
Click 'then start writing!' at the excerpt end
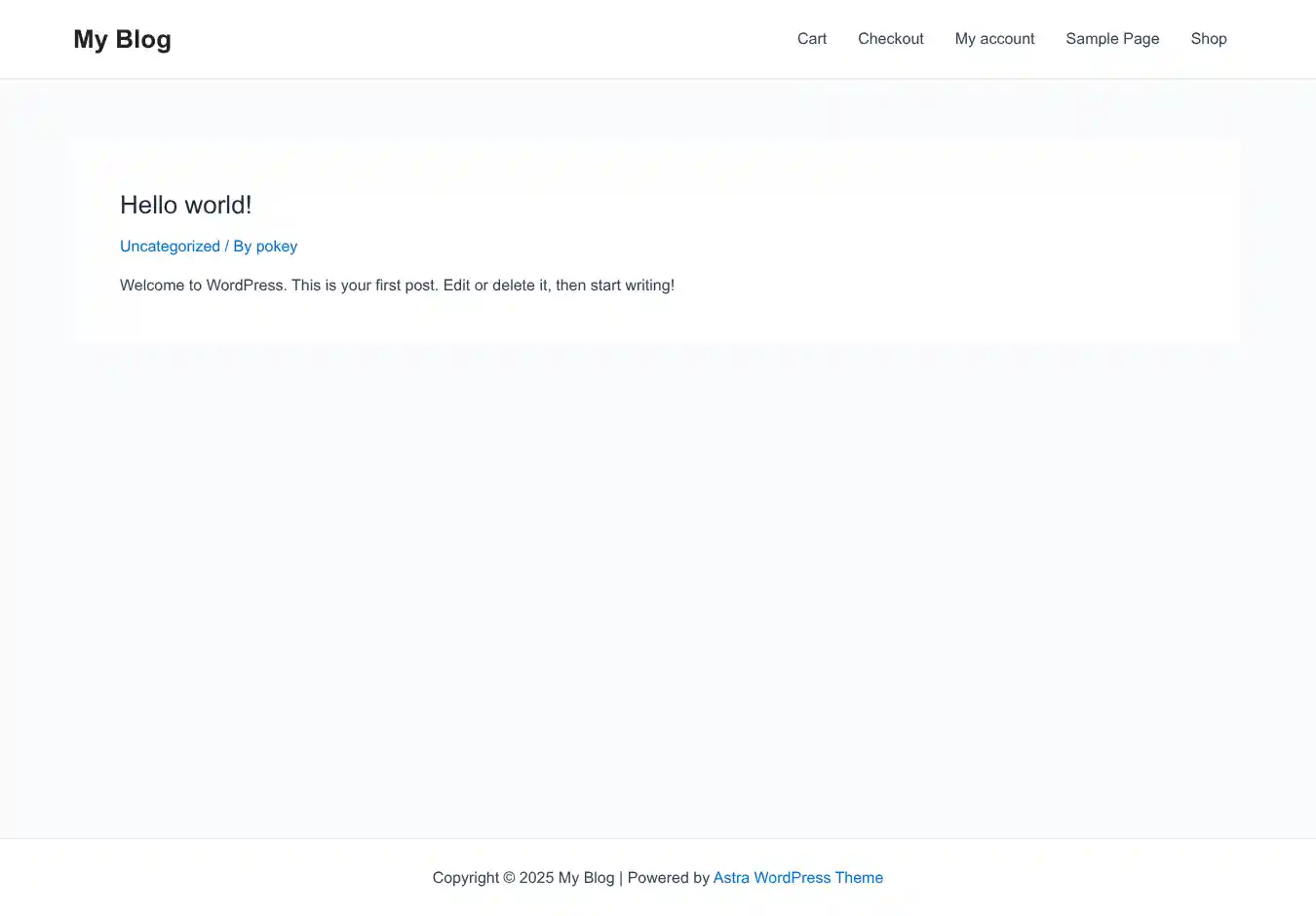(614, 286)
